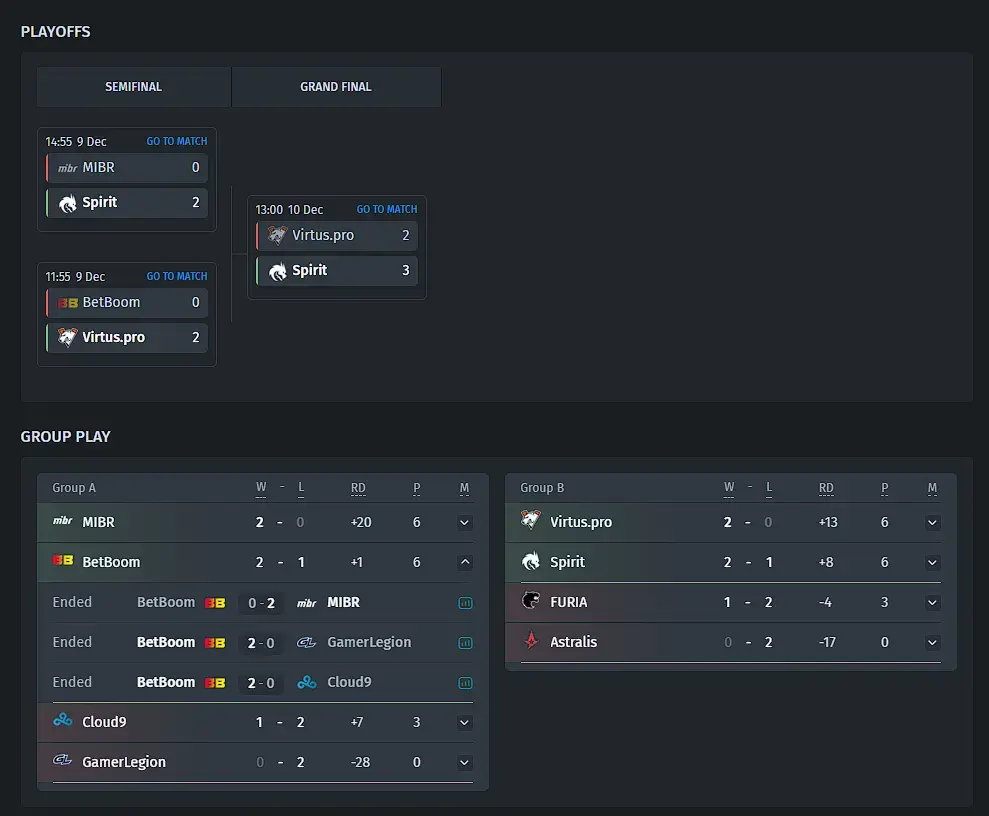Go to grand final match Virtus.pro vs Spirit
Screen dimensions: 989x816
click(387, 209)
